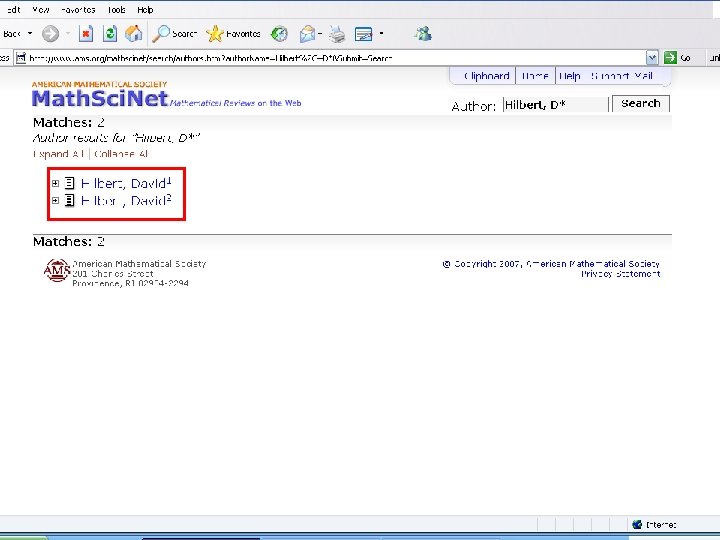This screenshot has height=540, width=720.
Task: Click the Edit page toolbar icon
Action: coord(364,34)
